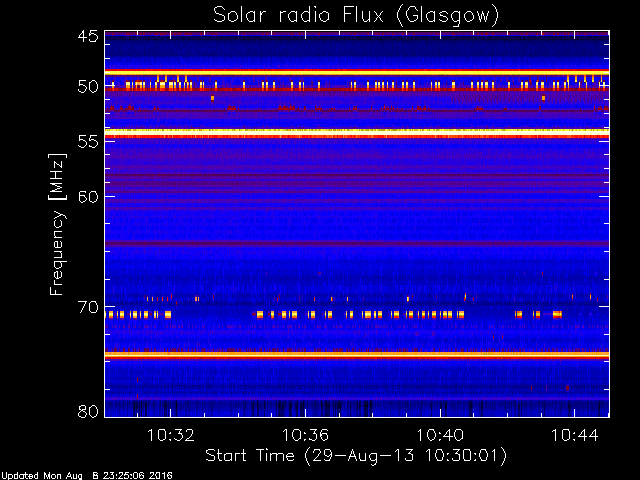Click the bright yellow band below 70 MHz
The height and width of the screenshot is (480, 640).
click(357, 355)
